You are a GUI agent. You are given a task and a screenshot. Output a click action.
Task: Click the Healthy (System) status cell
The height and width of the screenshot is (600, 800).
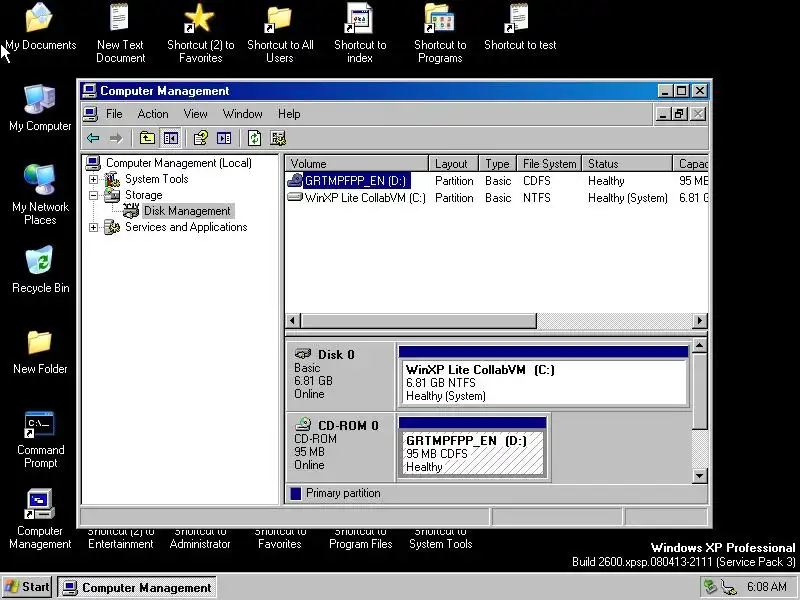[628, 198]
